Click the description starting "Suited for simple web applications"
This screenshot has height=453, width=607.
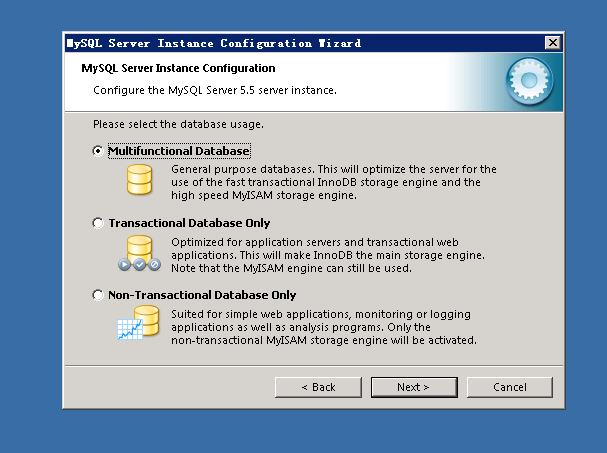[324, 327]
